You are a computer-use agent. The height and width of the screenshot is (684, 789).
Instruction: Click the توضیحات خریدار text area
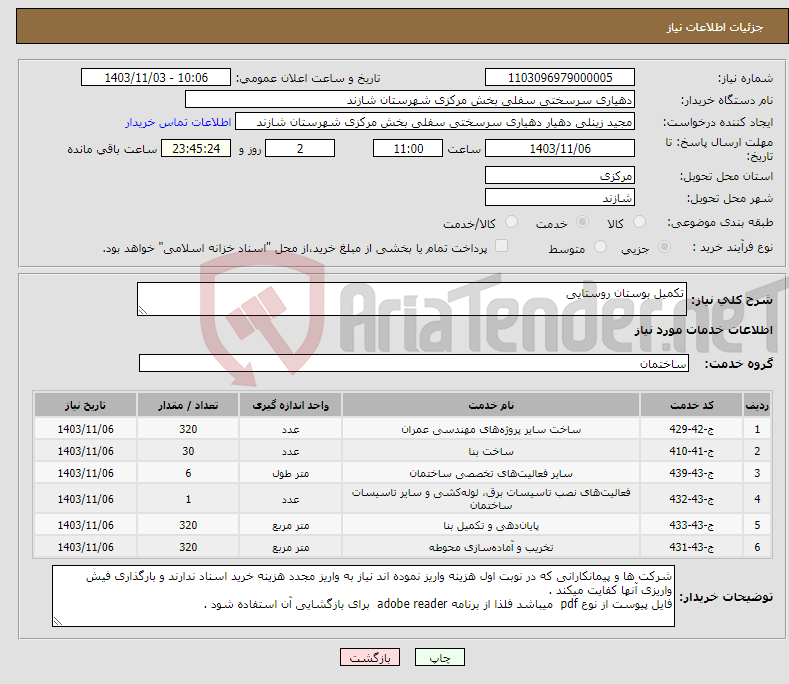tap(363, 596)
